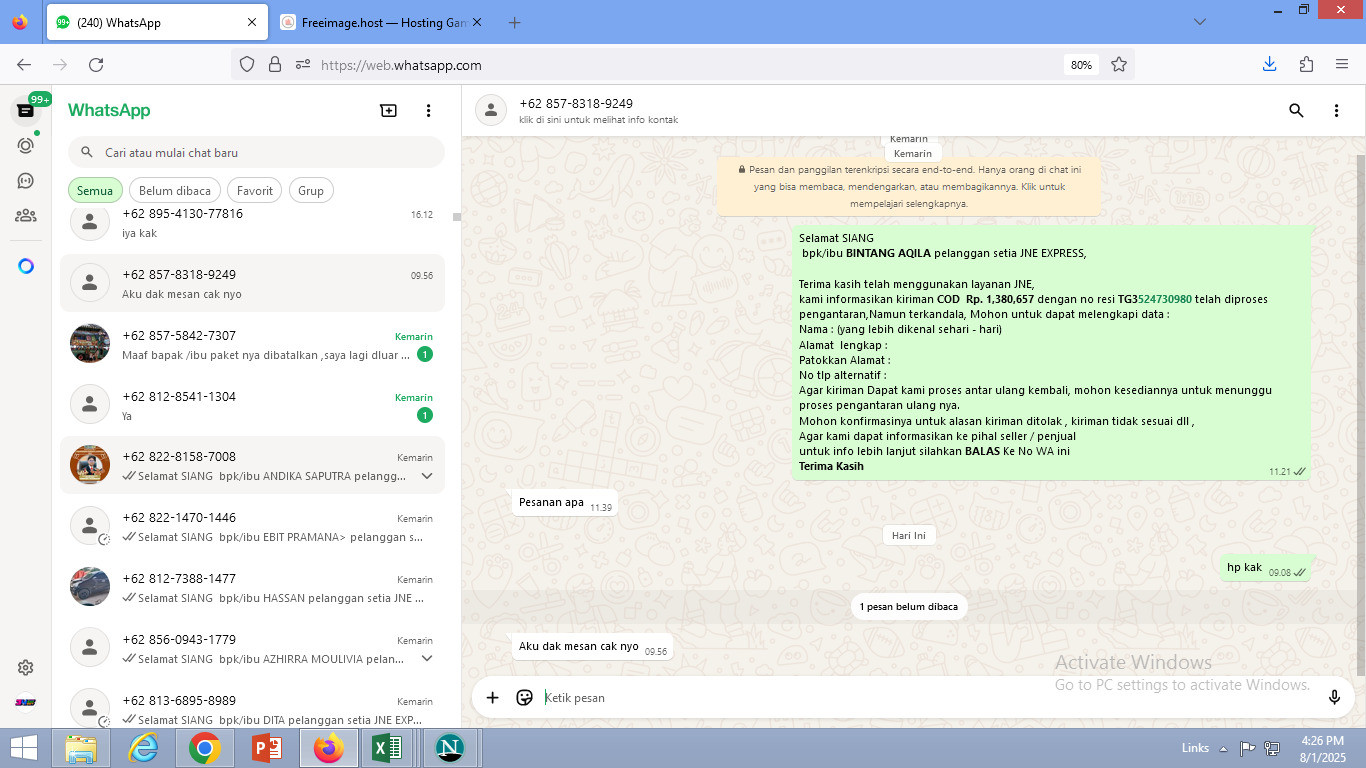
Task: Open chat +62 895-4130-77816
Action: pyautogui.click(x=252, y=223)
